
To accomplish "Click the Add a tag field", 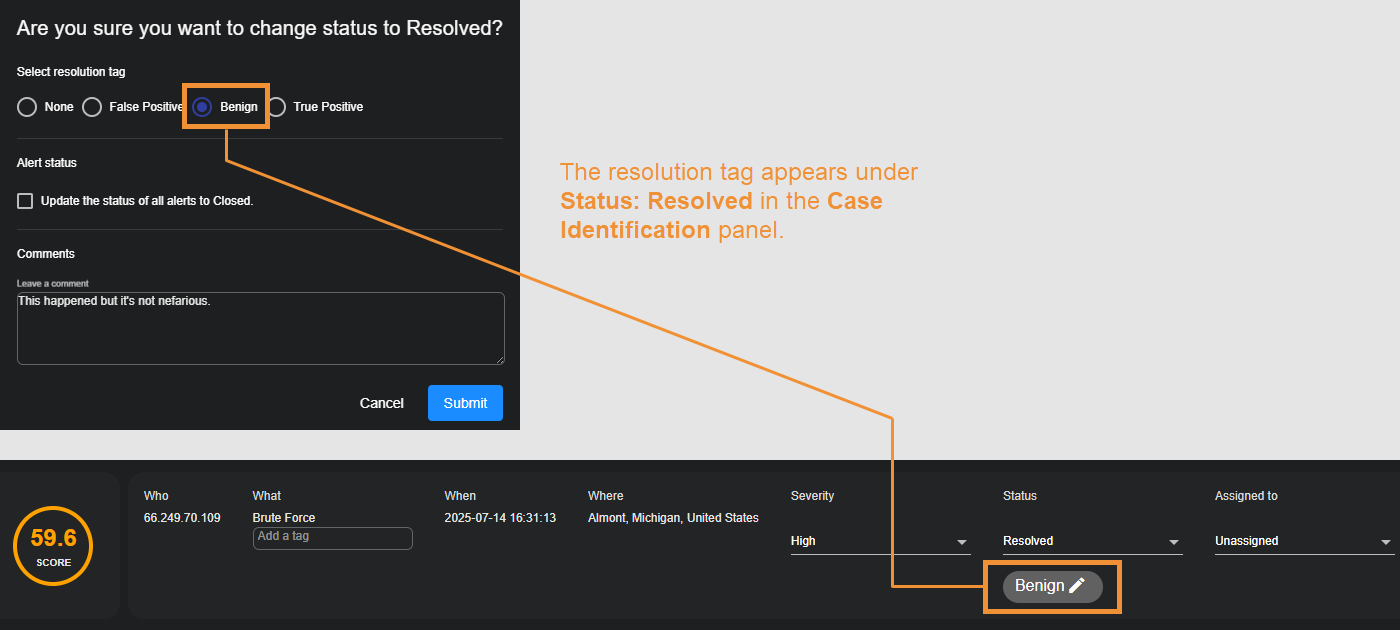I will [332, 538].
